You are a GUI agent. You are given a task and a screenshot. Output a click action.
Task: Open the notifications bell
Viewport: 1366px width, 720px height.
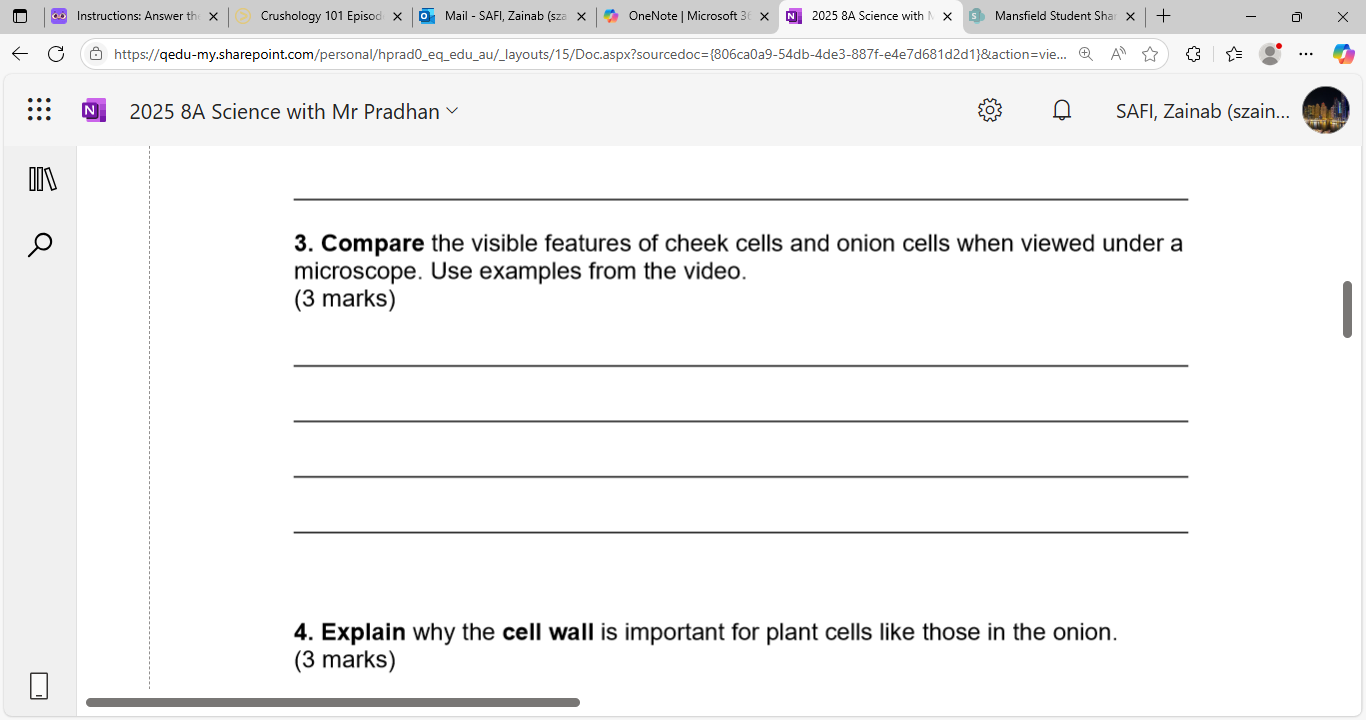(x=1062, y=110)
